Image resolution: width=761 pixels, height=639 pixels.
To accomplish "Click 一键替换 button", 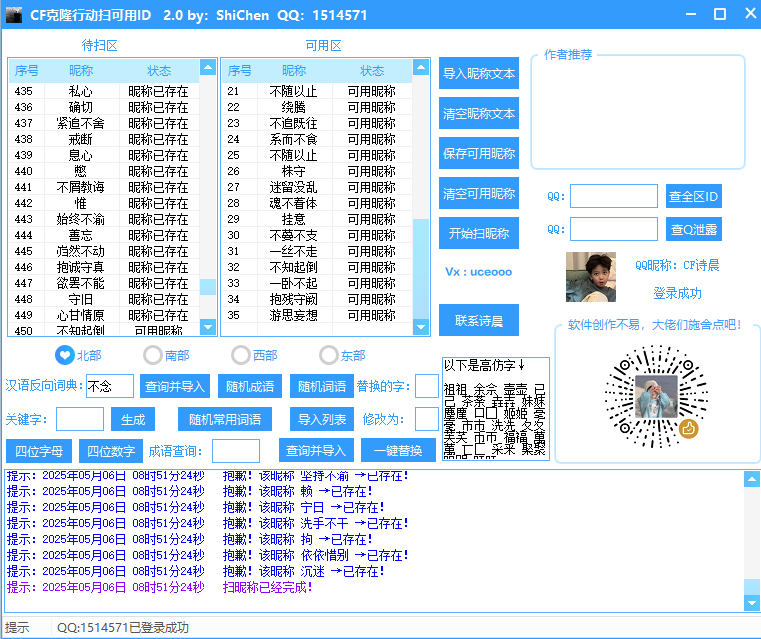I will [x=398, y=451].
